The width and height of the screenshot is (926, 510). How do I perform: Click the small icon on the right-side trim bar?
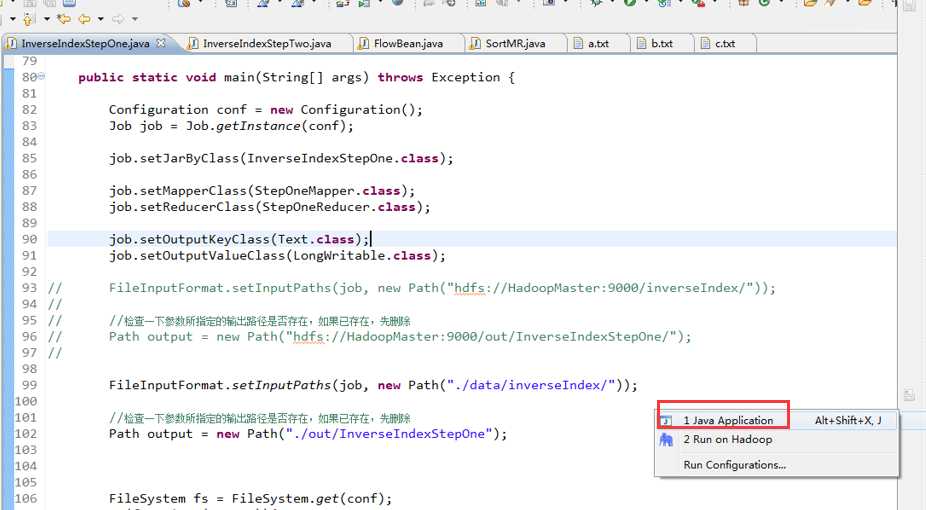[909, 395]
